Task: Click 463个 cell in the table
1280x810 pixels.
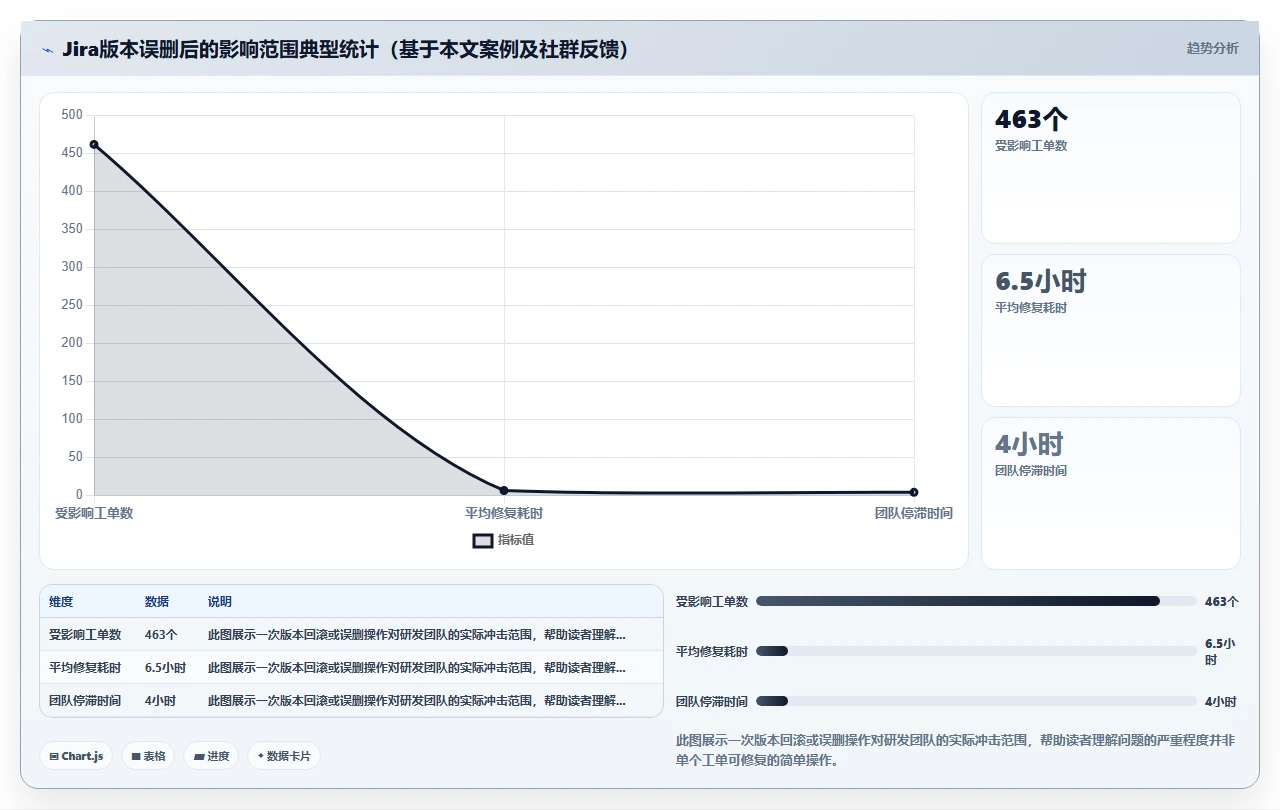Action: tap(161, 634)
